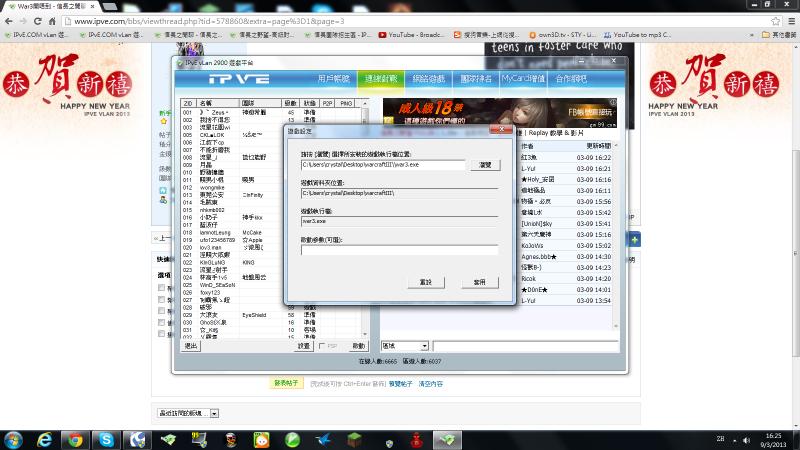Open Internet Explorer from the taskbar
The width and height of the screenshot is (800, 450).
45,438
